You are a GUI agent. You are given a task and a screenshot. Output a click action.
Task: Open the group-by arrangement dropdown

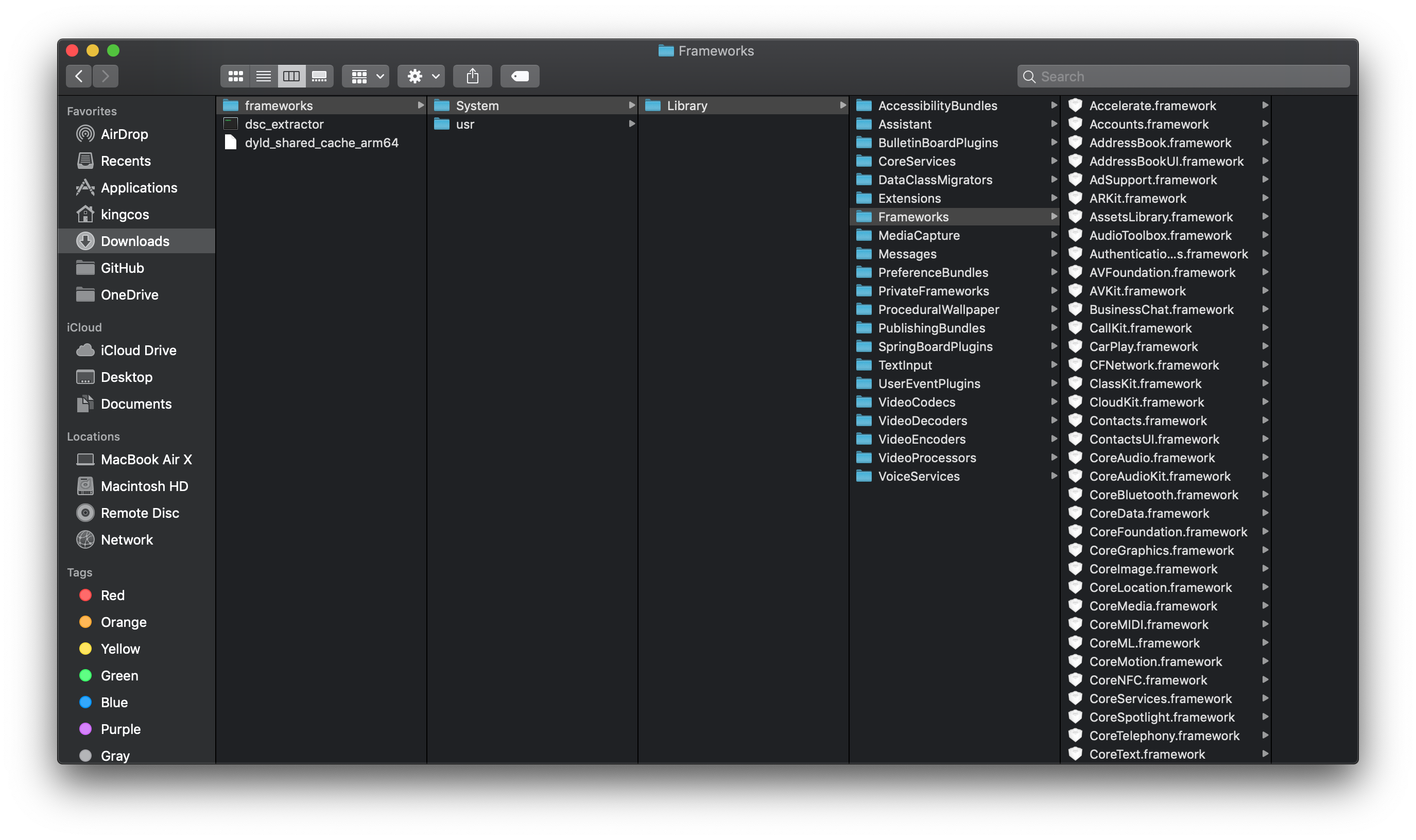click(x=366, y=76)
